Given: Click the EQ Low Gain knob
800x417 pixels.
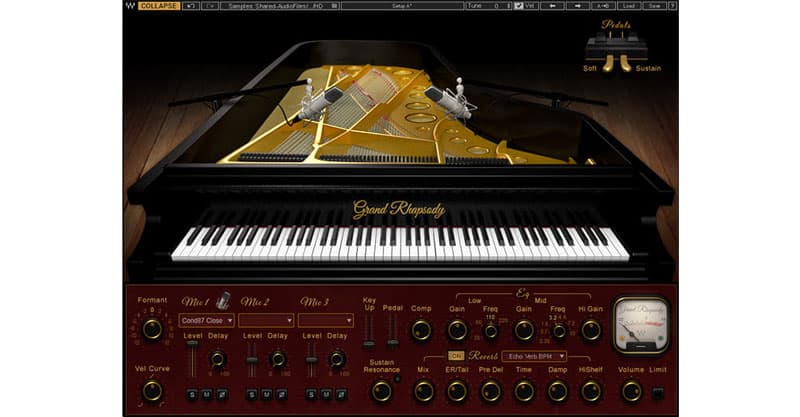Looking at the screenshot, I should point(457,330).
